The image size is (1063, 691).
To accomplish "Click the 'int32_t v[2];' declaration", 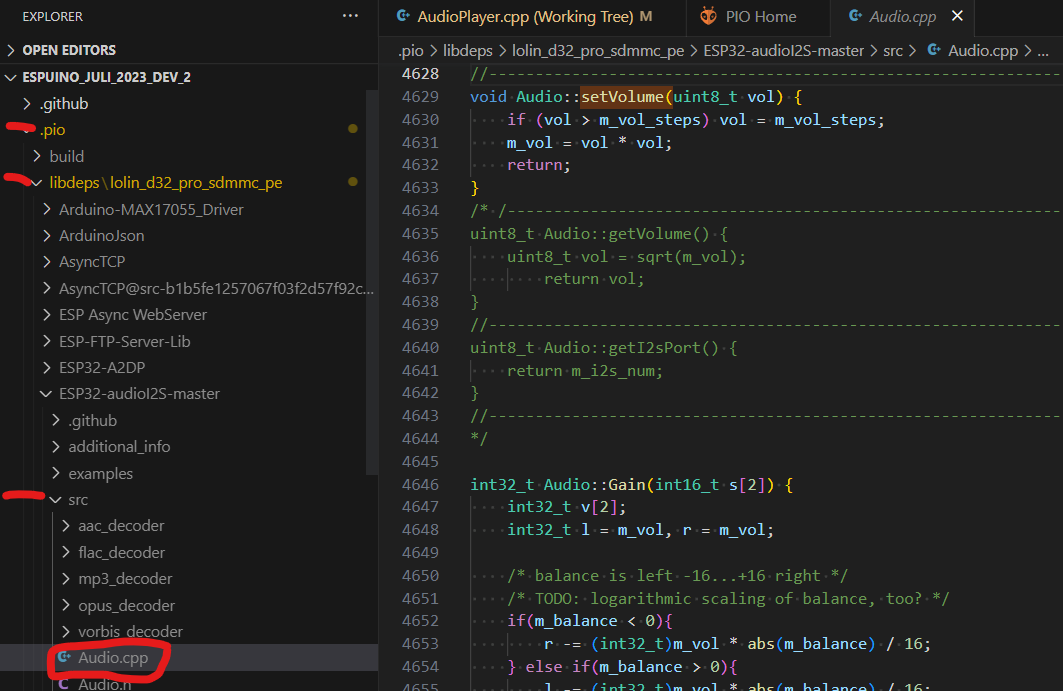I will (x=567, y=507).
